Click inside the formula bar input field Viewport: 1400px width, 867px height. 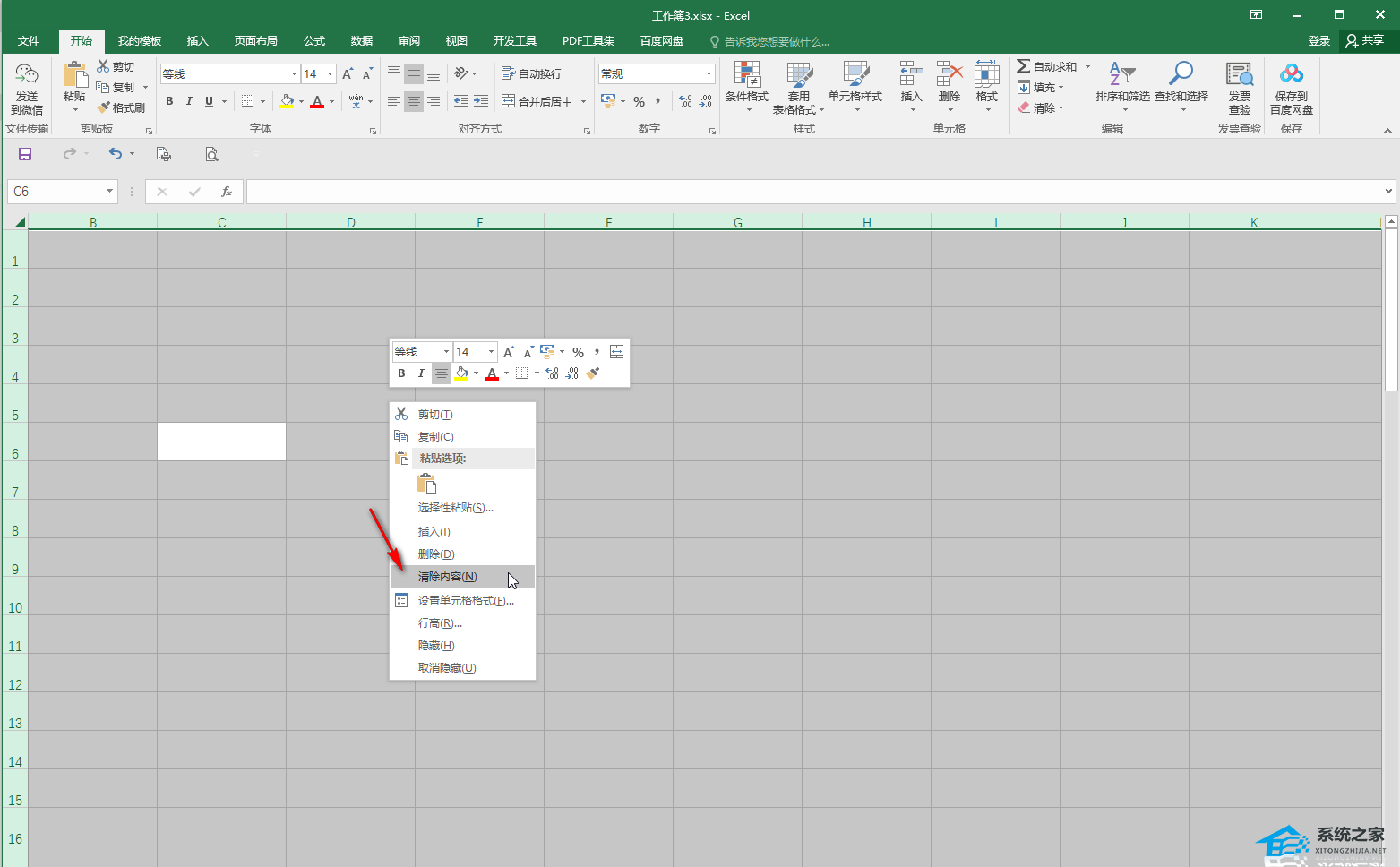click(x=806, y=192)
